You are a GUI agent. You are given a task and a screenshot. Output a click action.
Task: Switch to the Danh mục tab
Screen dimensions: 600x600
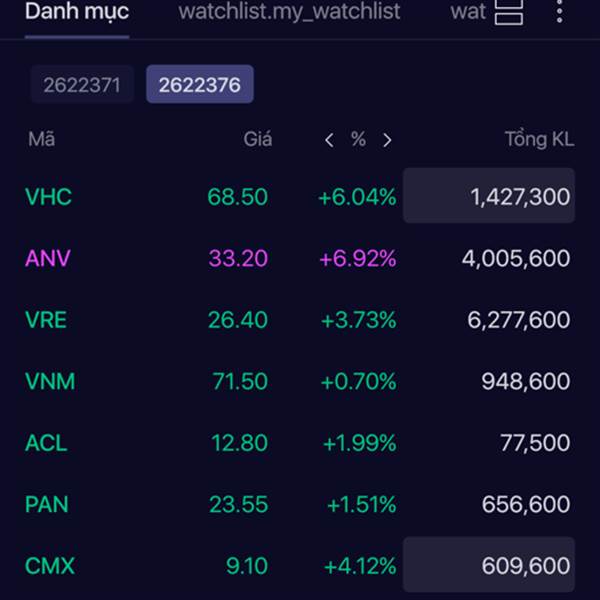tap(77, 11)
